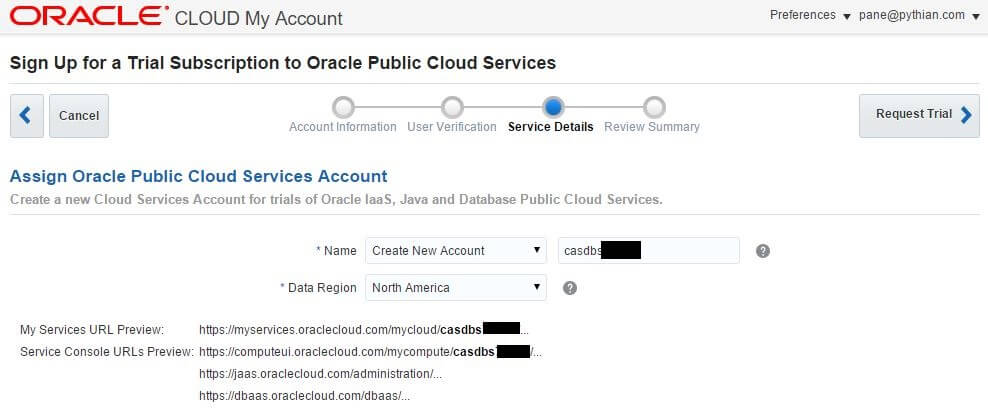Image resolution: width=988 pixels, height=409 pixels.
Task: Open help icon beside Data Region
Action: (x=570, y=288)
